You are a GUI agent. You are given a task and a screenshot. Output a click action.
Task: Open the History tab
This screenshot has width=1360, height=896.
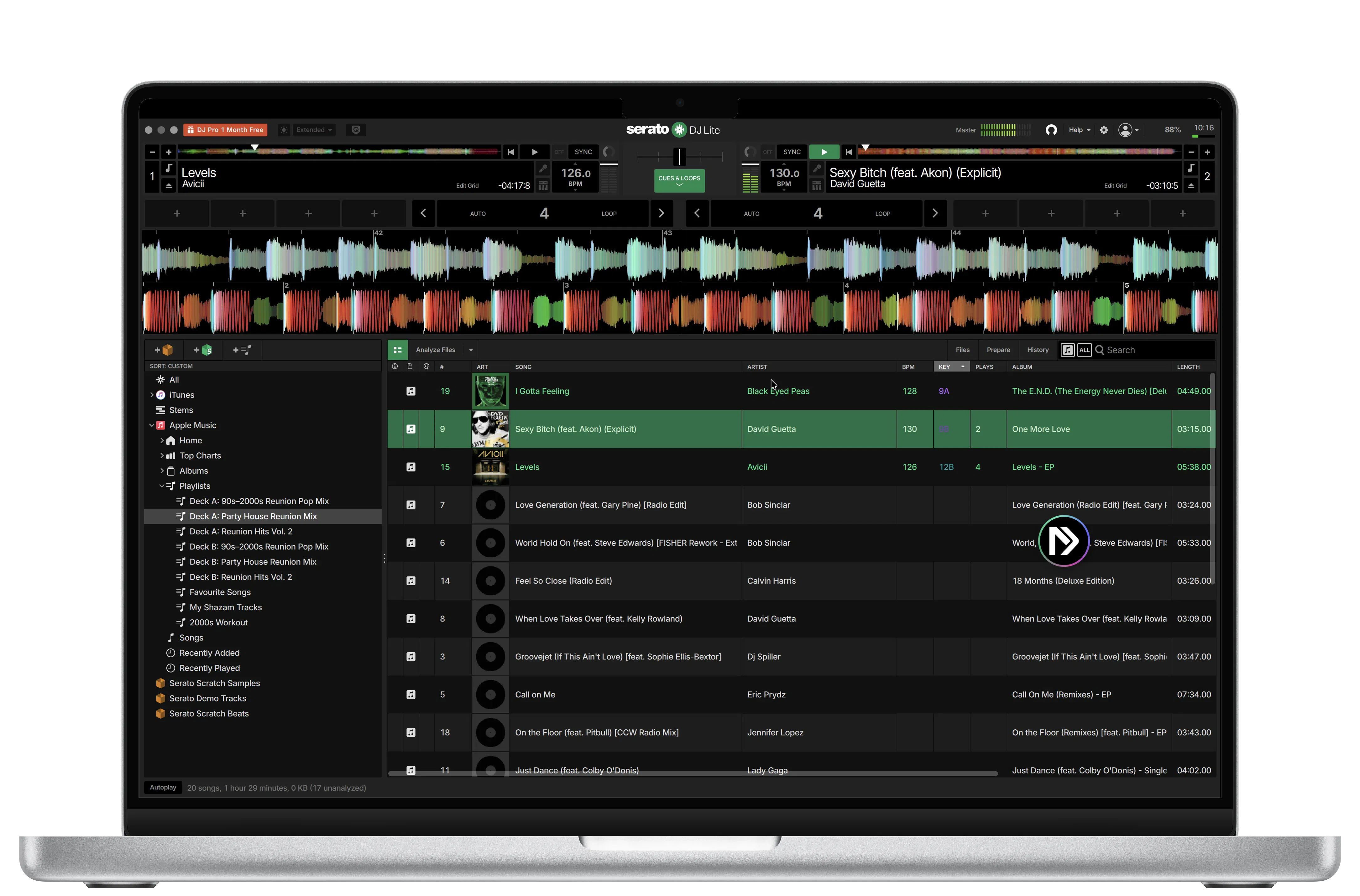pos(1038,350)
